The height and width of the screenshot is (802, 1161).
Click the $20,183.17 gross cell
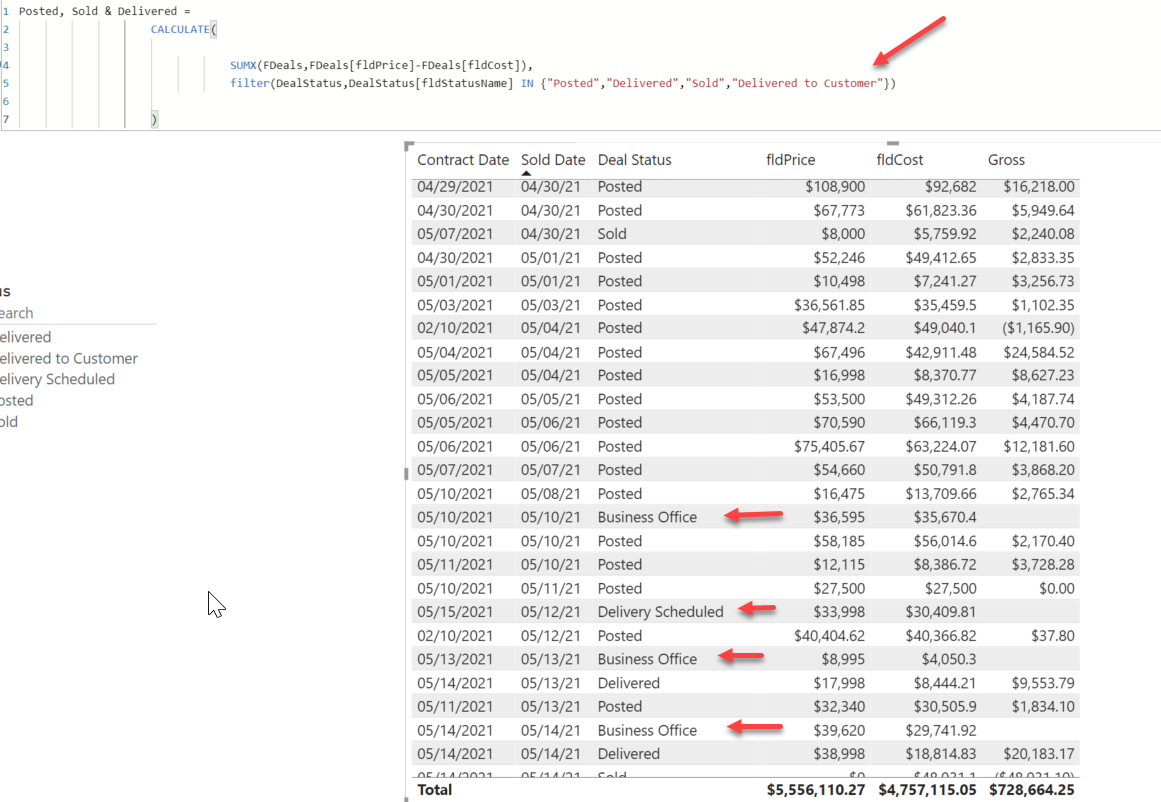click(1039, 754)
